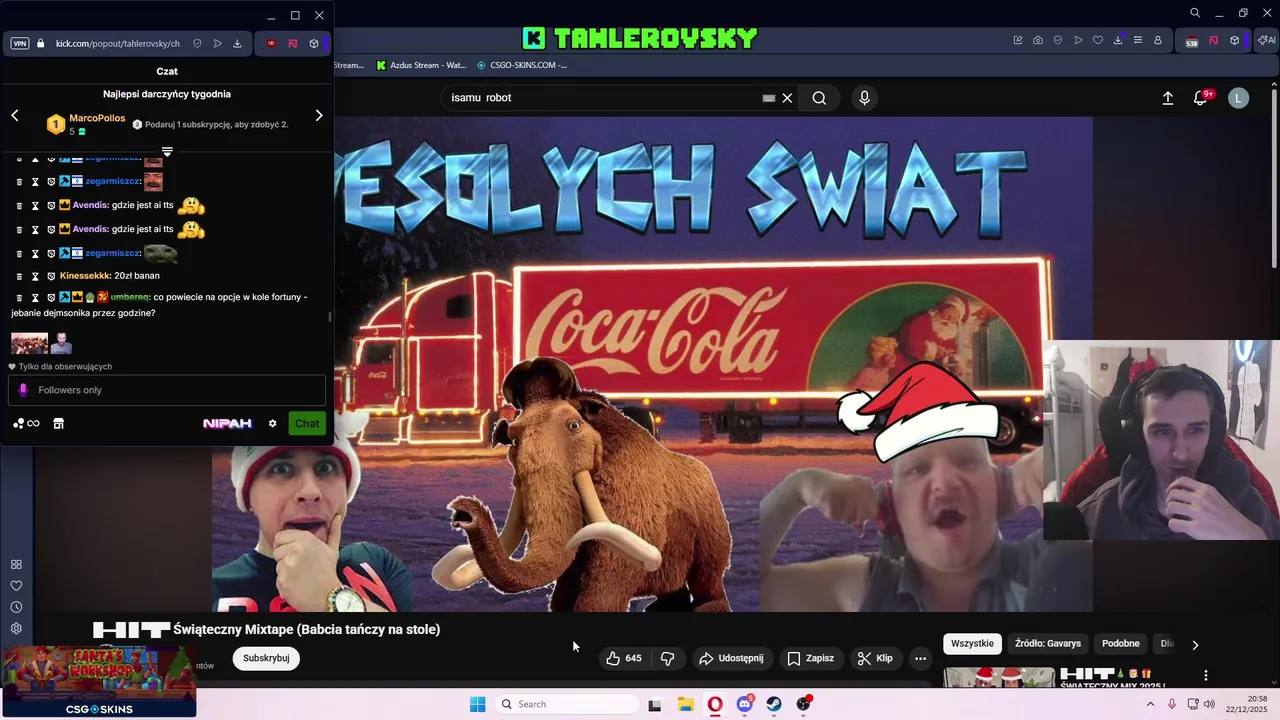The height and width of the screenshot is (720, 1280).
Task: Open the Windows Start button
Action: coord(478,704)
